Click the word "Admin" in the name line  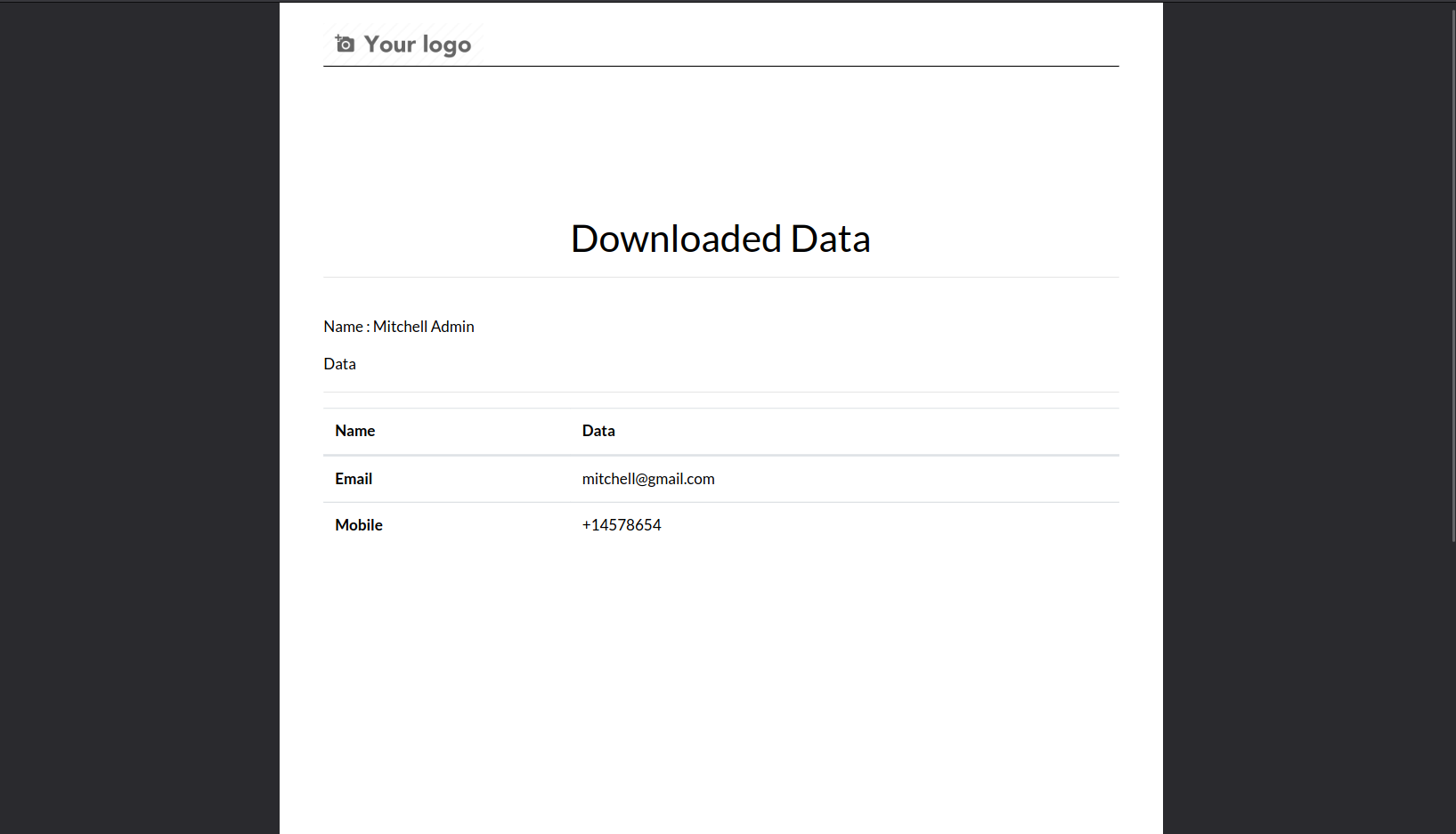(452, 327)
